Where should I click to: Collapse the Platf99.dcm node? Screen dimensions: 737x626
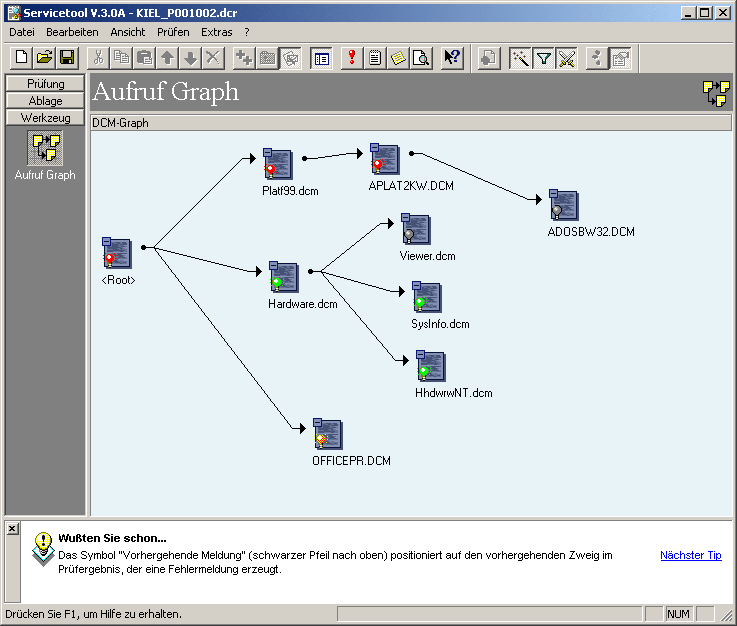[268, 152]
